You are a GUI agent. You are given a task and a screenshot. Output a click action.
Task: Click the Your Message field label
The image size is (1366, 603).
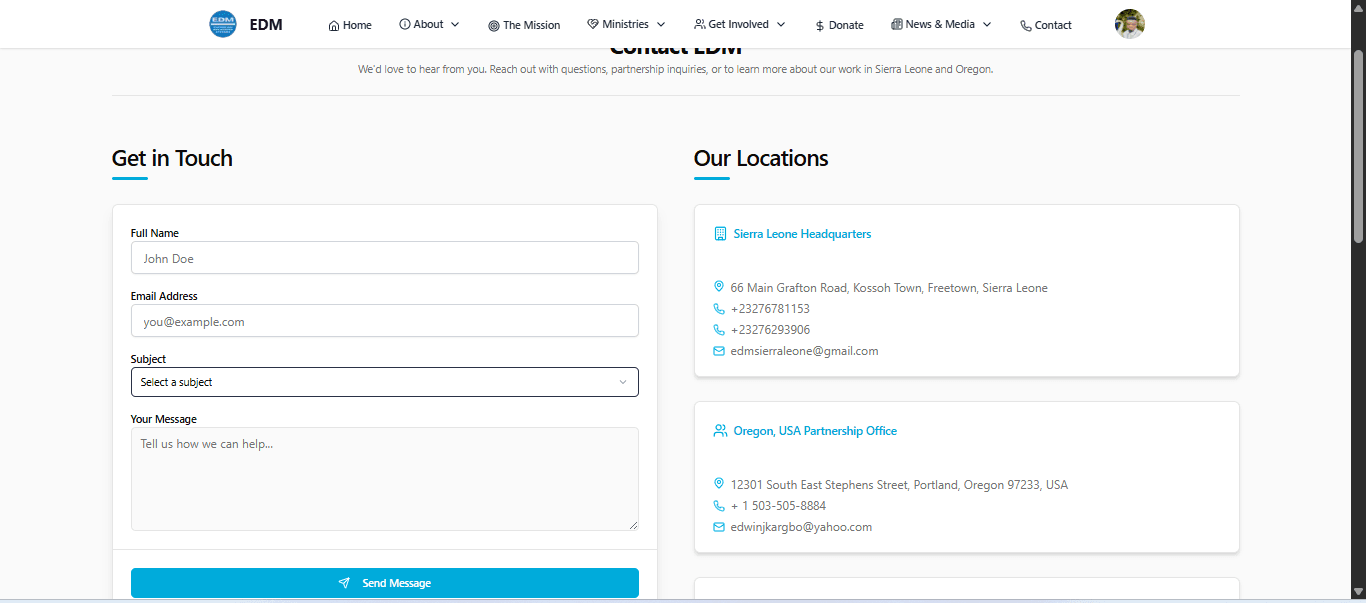(164, 419)
